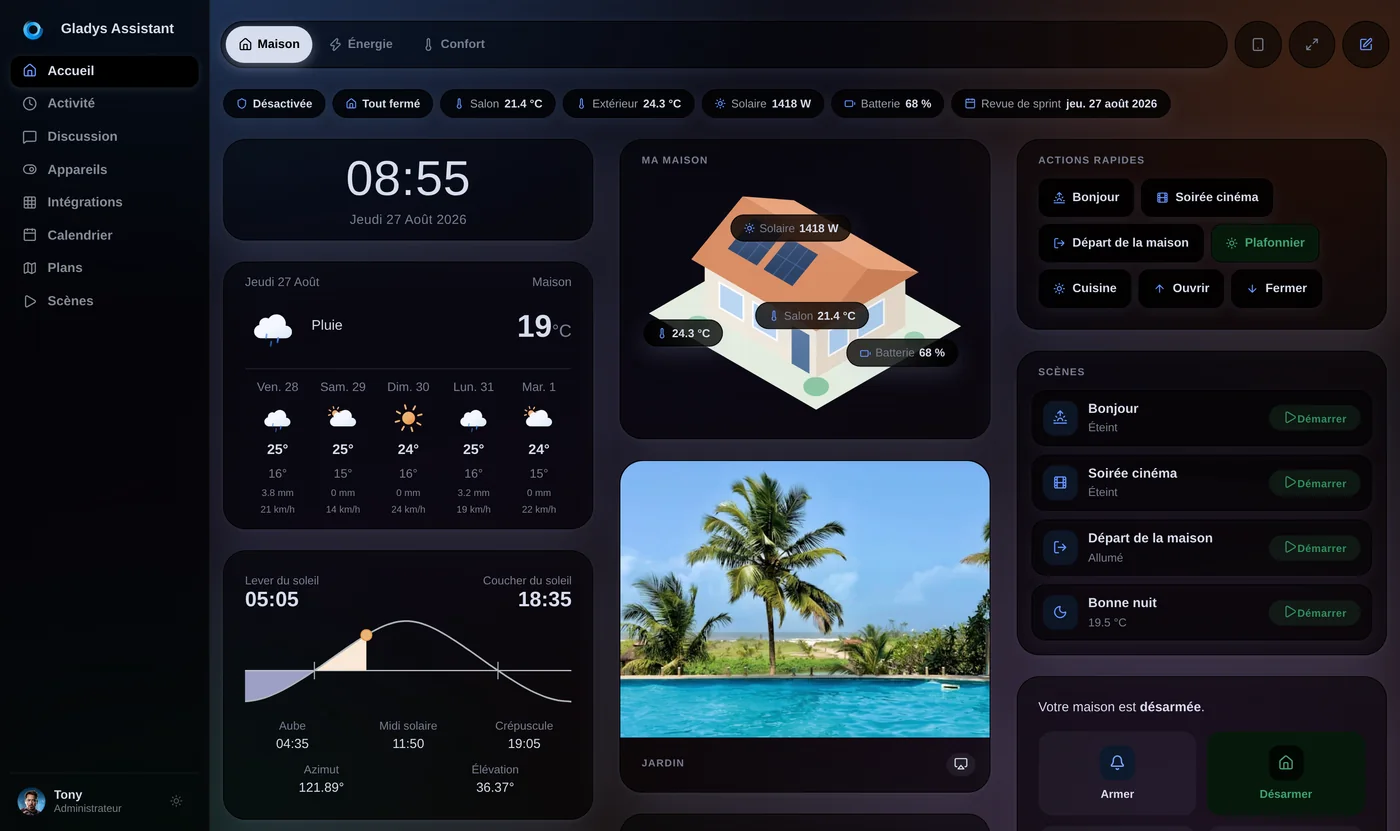Click the 24.3 °C label on house map
This screenshot has height=831, width=1400.
tap(683, 333)
